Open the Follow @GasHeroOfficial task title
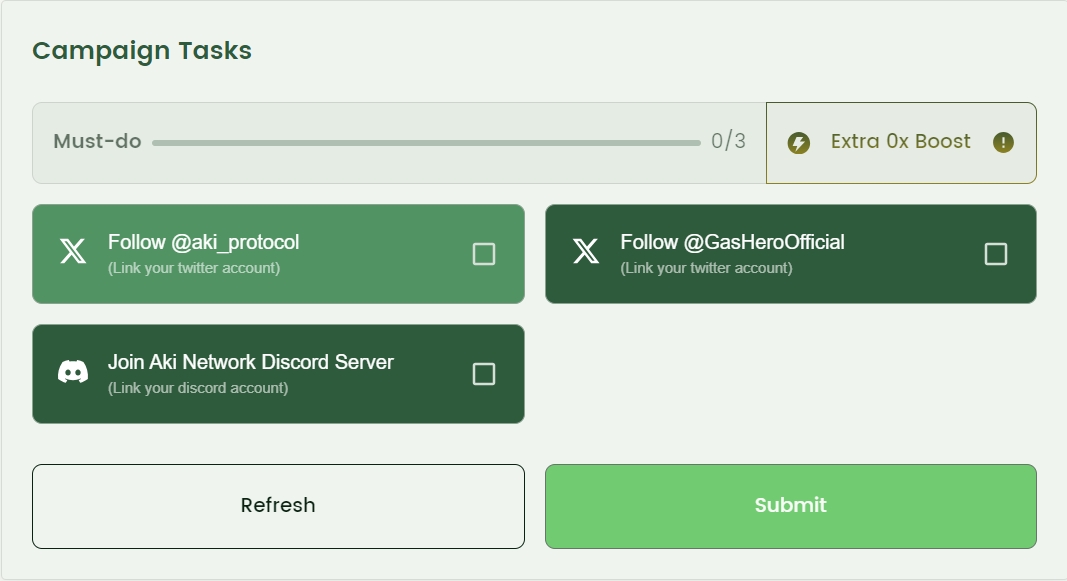 coord(732,242)
